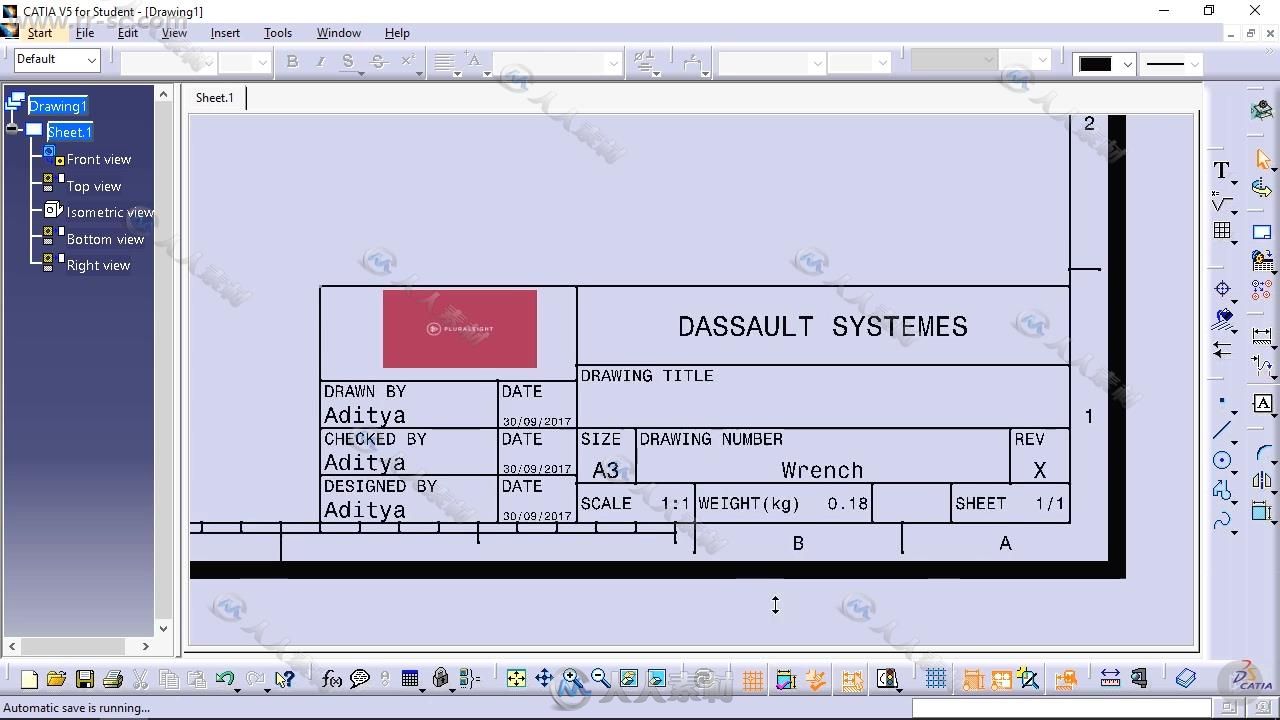
Task: Click the Open file folder icon
Action: tap(56, 680)
